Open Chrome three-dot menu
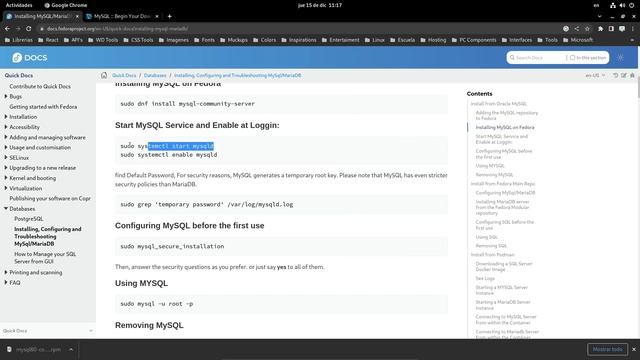Screen dimensions: 640x360 pyautogui.click(x=633, y=29)
